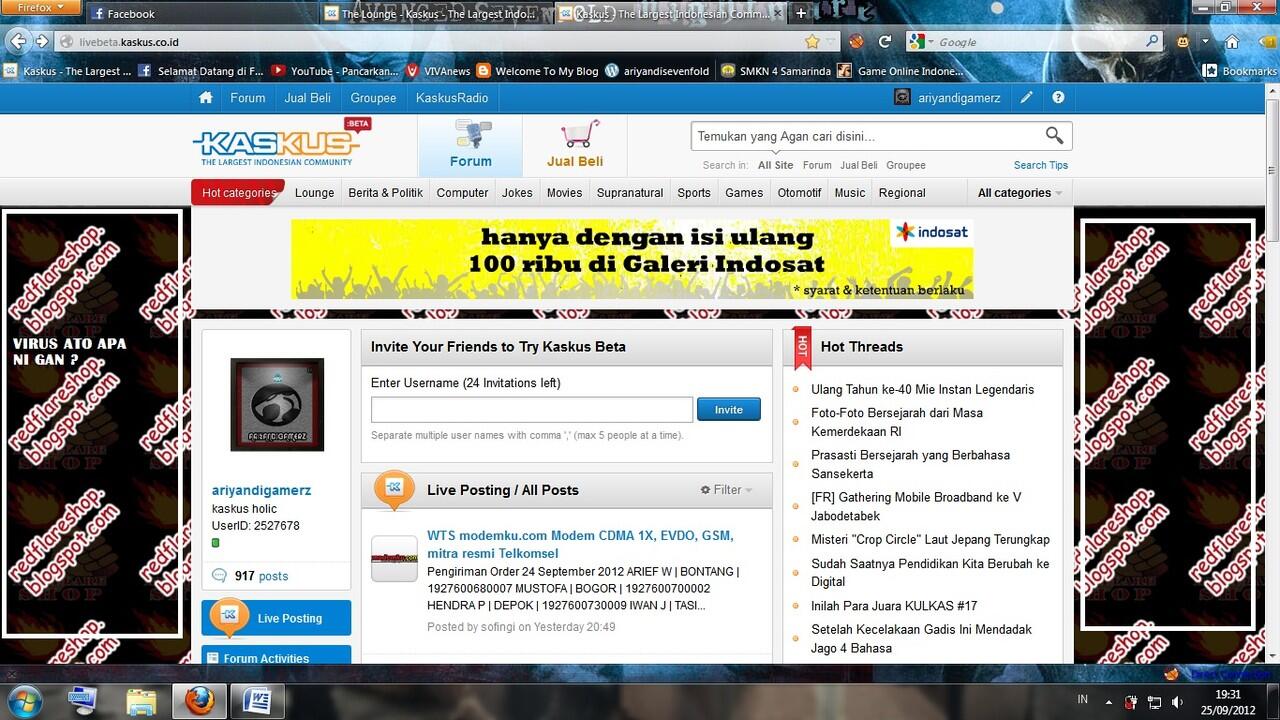The height and width of the screenshot is (720, 1280).
Task: Click the Firefox menu button
Action: 40,7
